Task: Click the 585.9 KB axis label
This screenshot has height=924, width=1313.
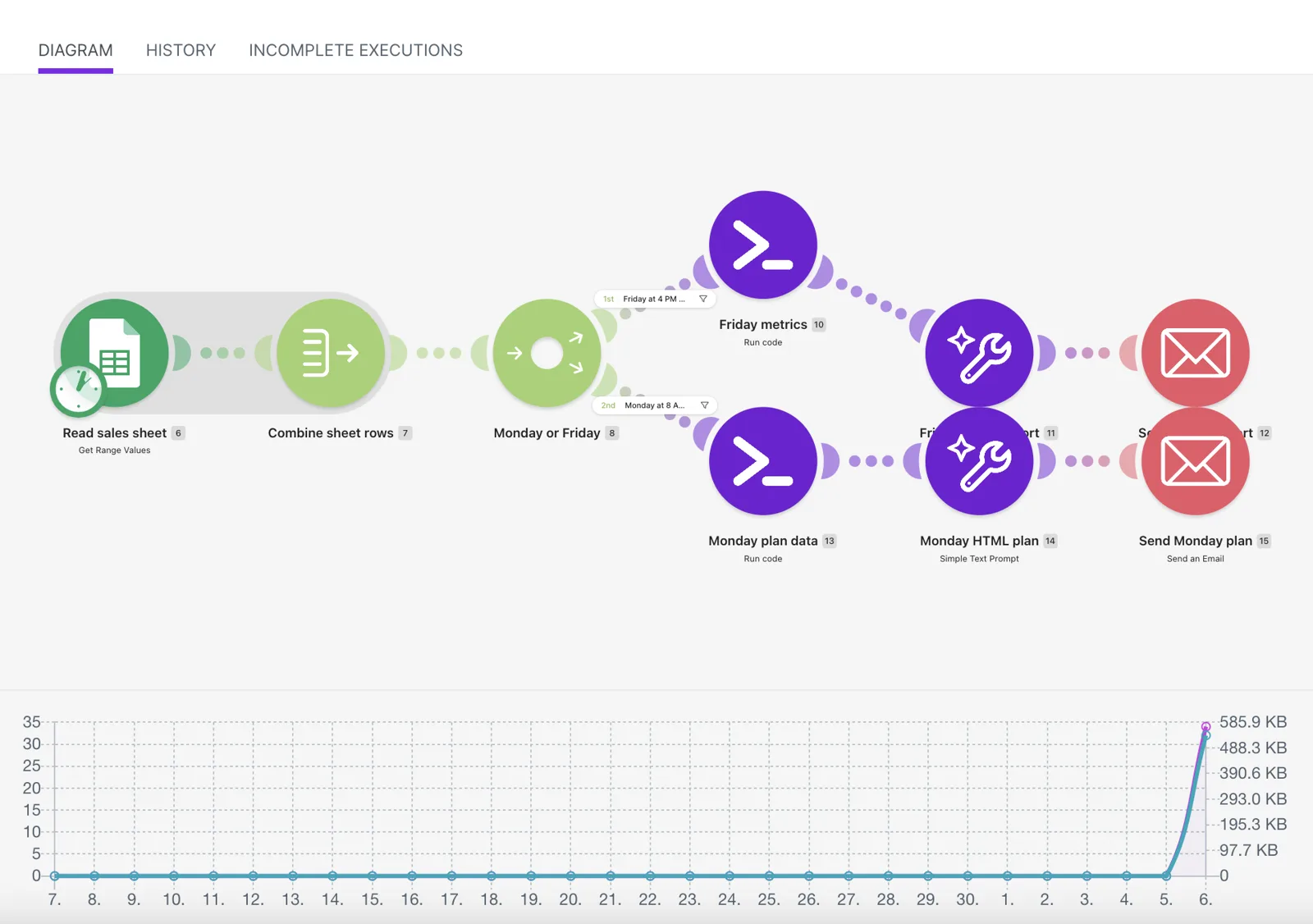Action: coord(1252,722)
